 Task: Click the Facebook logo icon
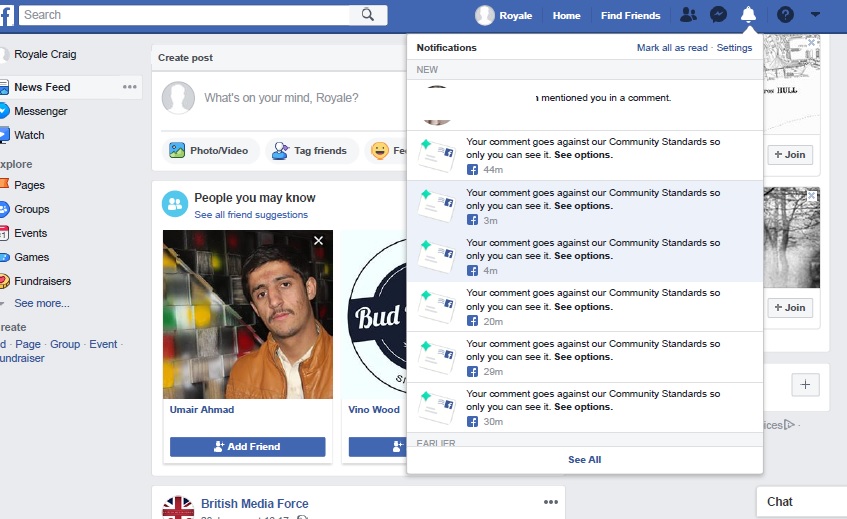[x=6, y=15]
